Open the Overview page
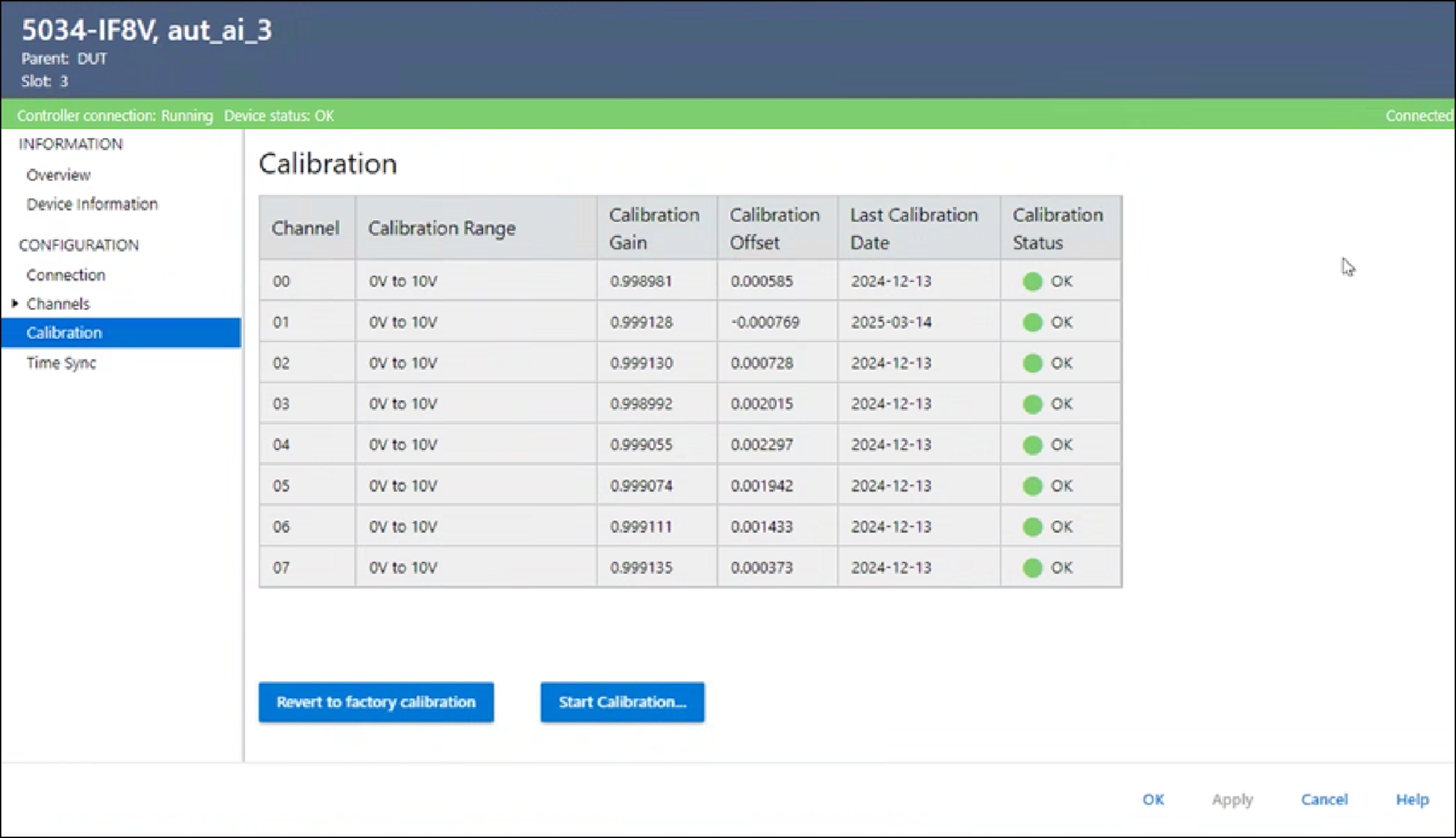Screen dimensions: 1456x838 click(59, 175)
